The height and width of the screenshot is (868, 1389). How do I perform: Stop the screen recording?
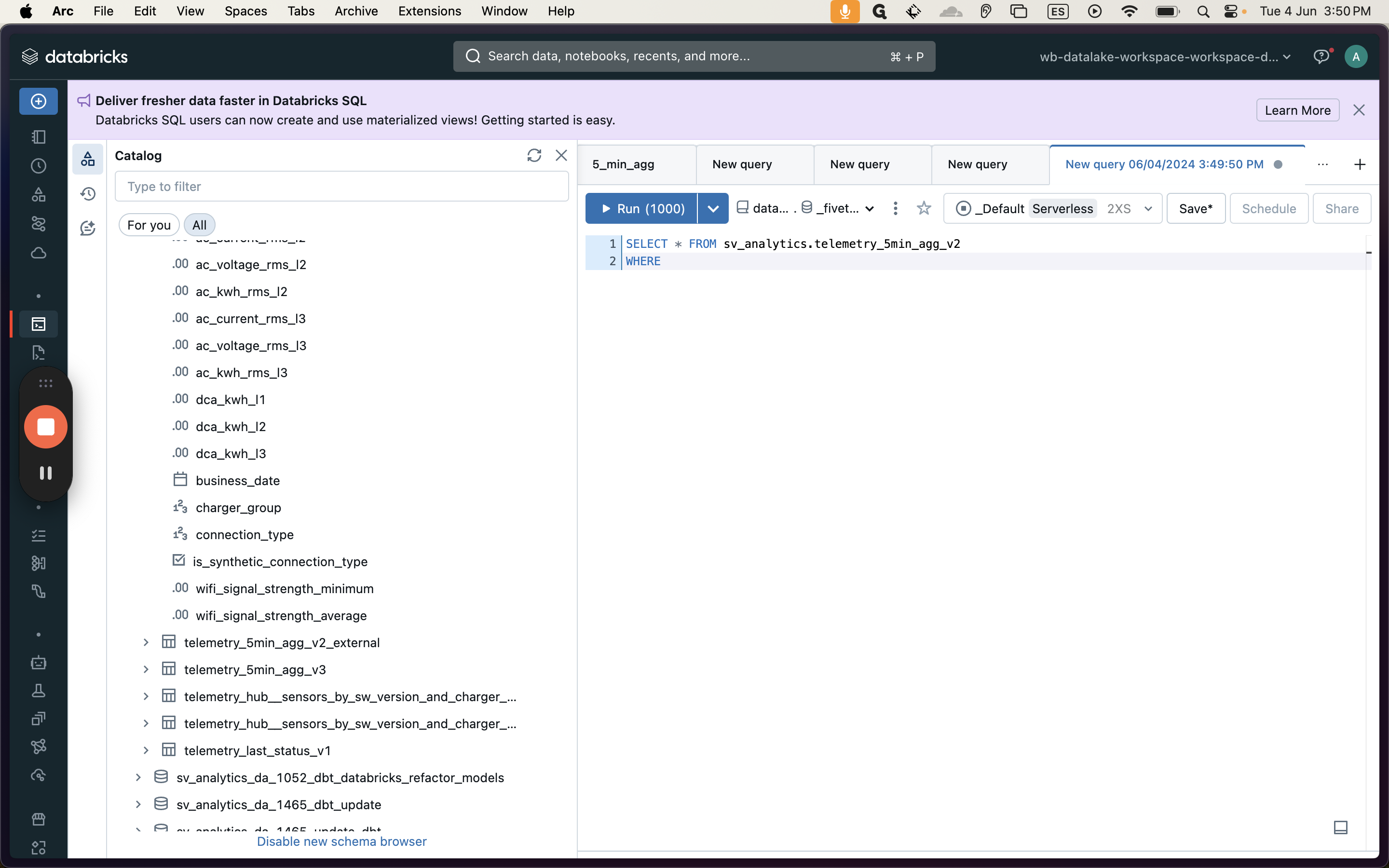pyautogui.click(x=46, y=427)
